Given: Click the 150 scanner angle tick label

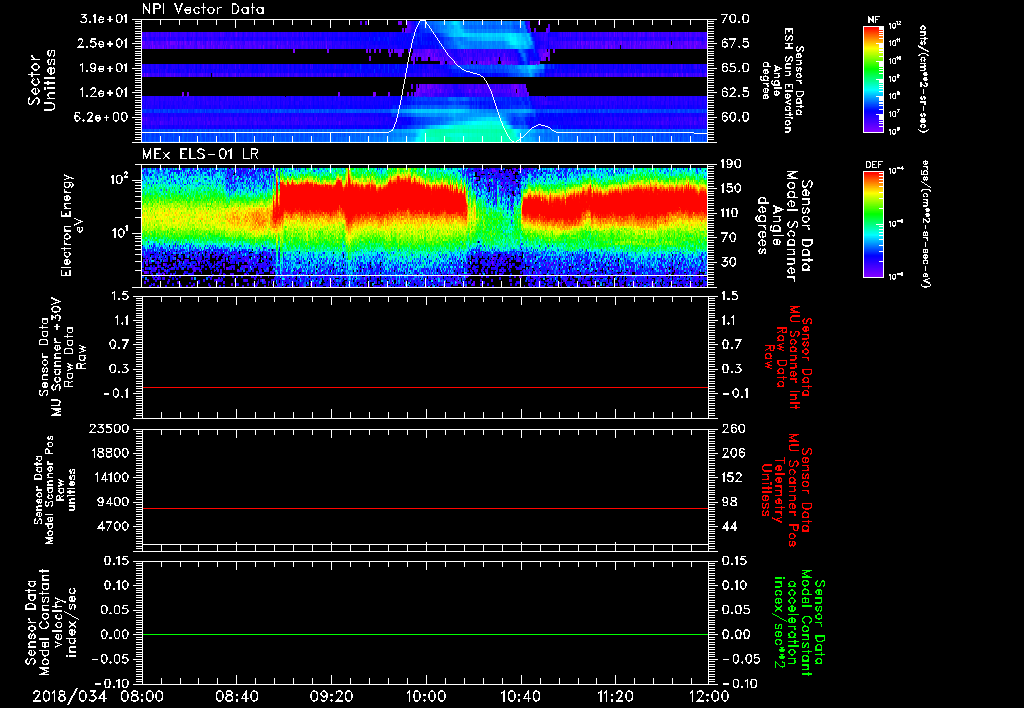Looking at the screenshot, I should [x=733, y=189].
